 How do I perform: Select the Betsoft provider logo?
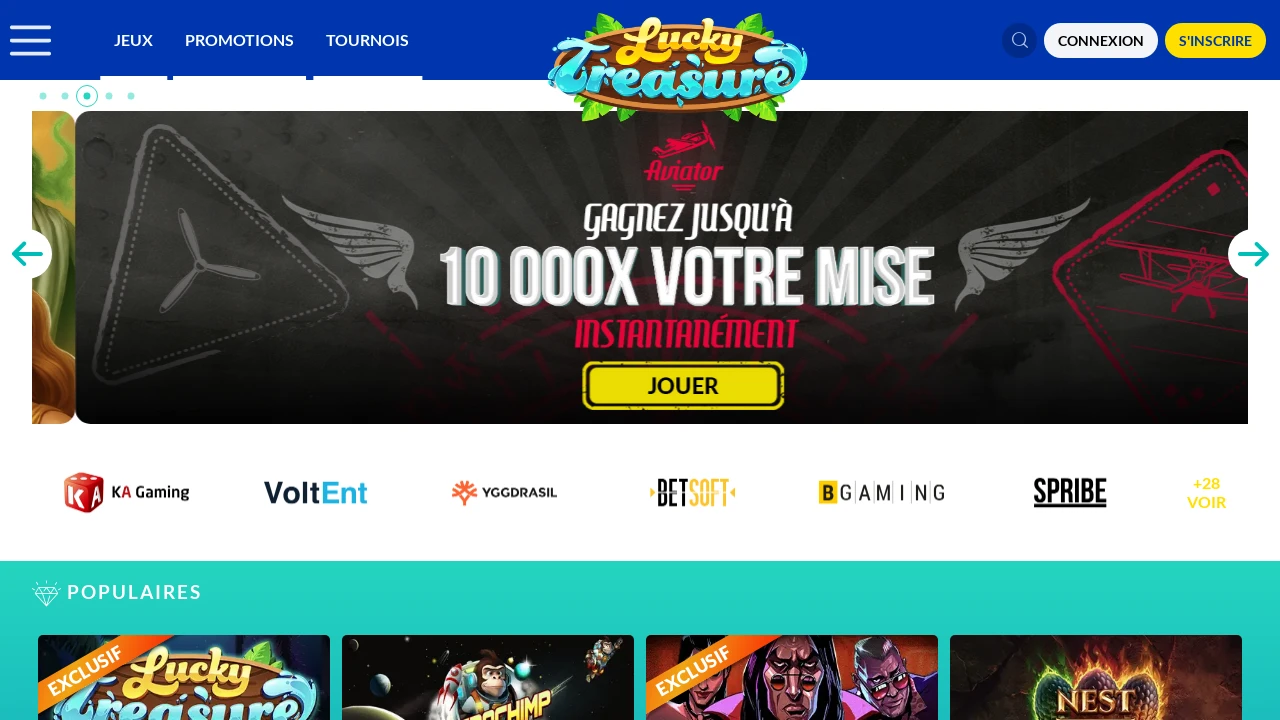pos(693,492)
